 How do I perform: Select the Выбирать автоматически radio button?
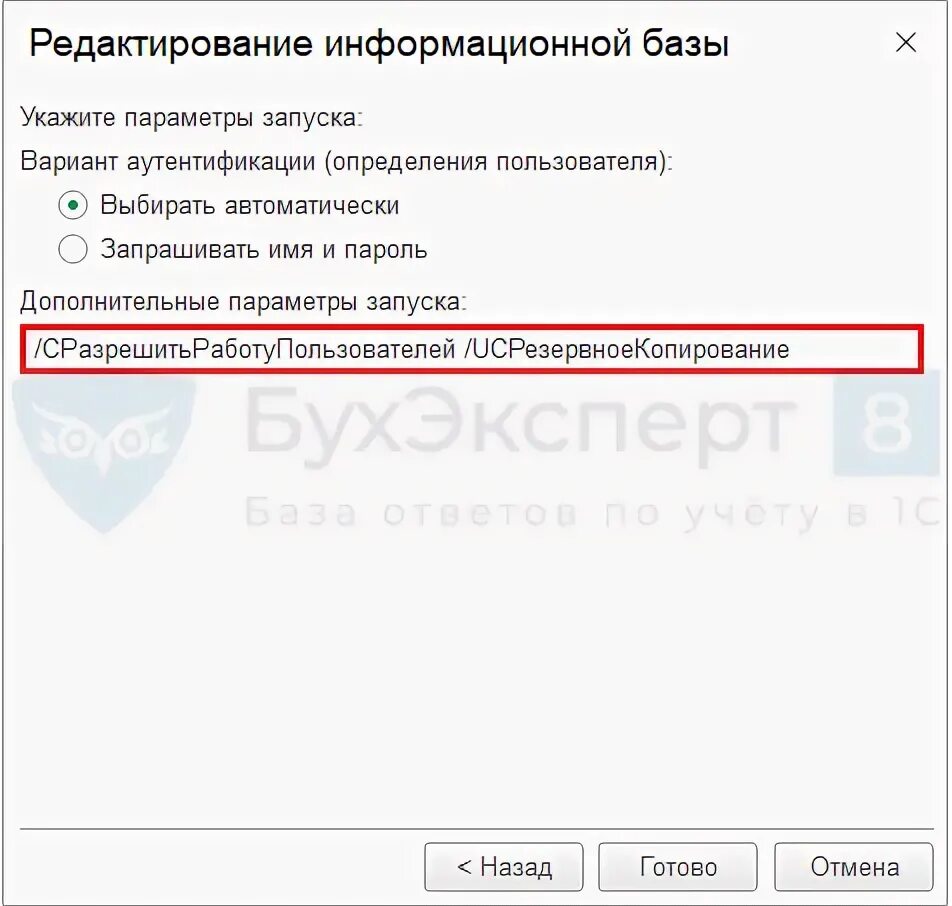pos(73,205)
